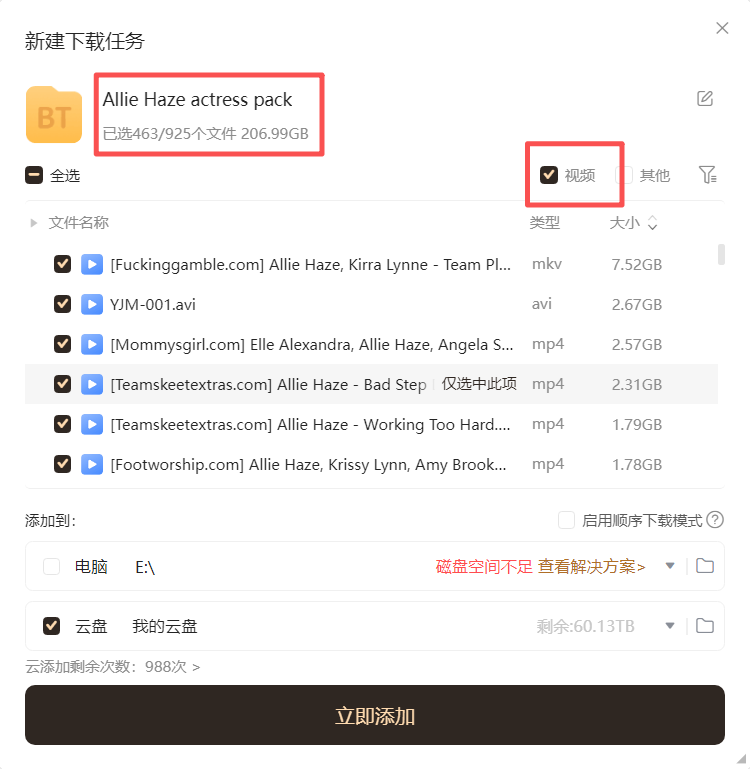
Task: Click the edit task name pencil icon
Action: tap(705, 99)
